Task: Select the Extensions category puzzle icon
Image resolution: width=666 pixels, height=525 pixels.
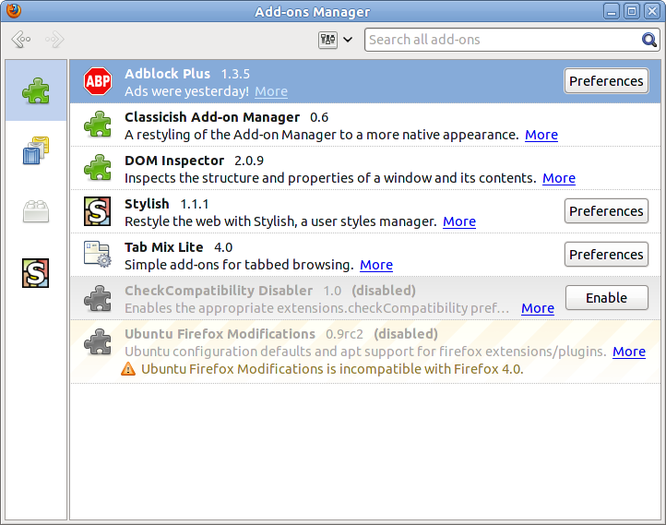Action: tap(36, 90)
